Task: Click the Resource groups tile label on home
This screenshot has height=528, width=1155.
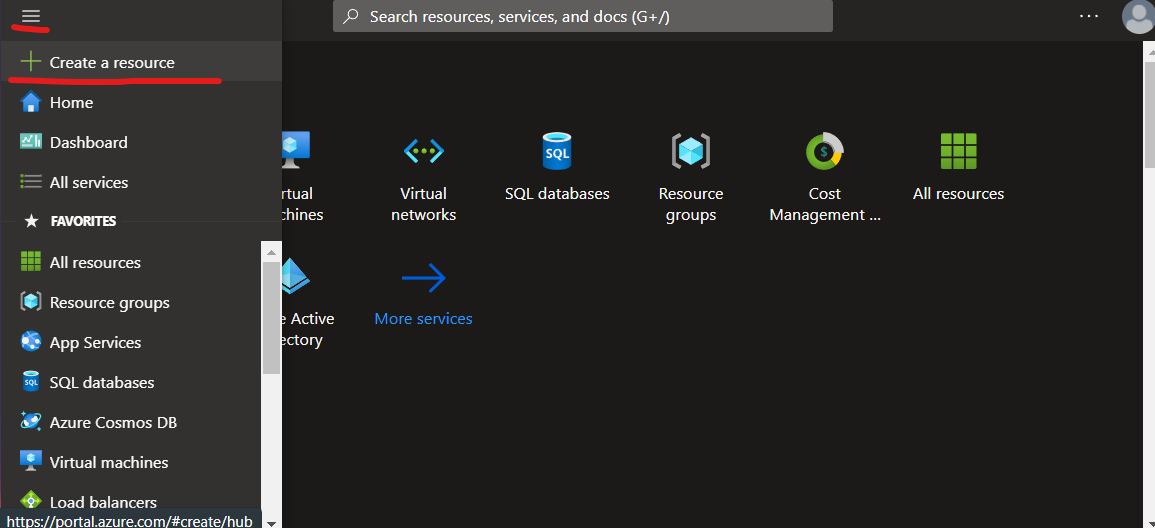Action: click(x=690, y=204)
